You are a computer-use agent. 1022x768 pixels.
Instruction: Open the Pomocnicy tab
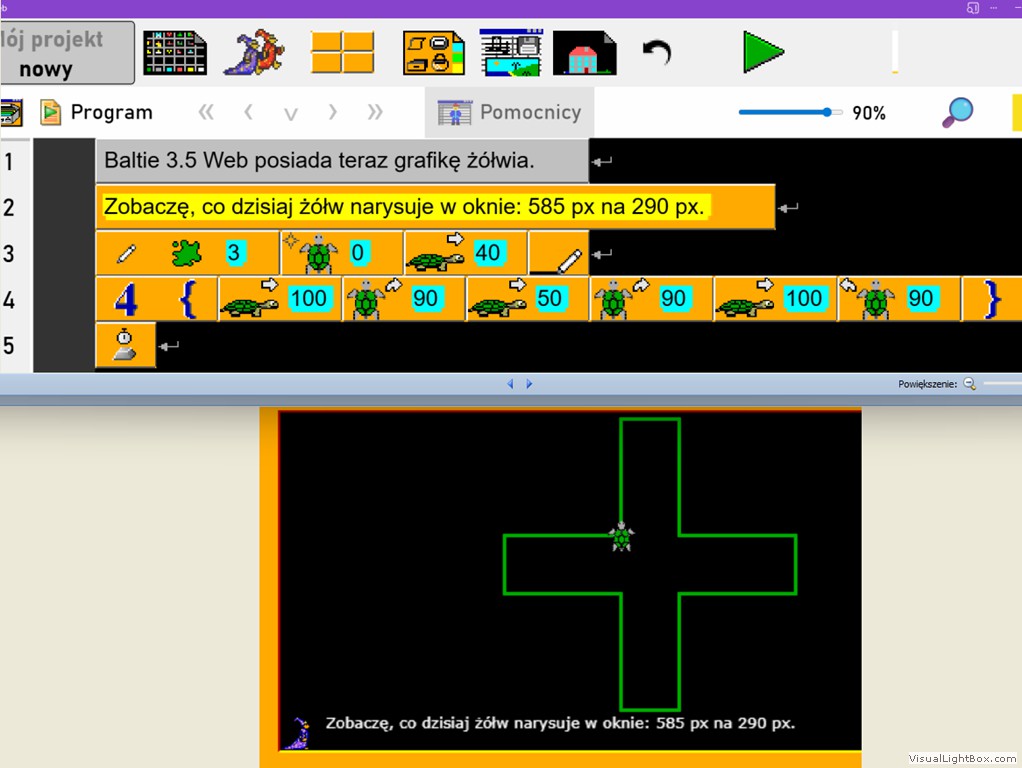pos(510,112)
